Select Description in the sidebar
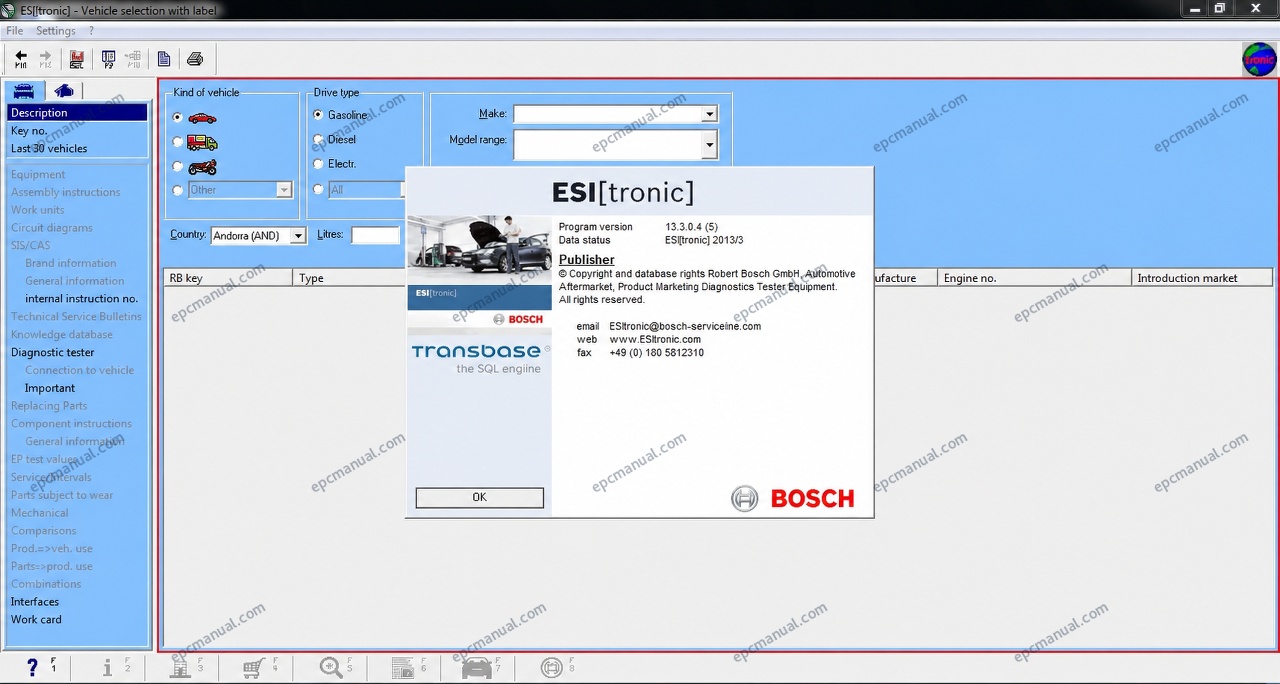The width and height of the screenshot is (1280, 684). coord(78,113)
